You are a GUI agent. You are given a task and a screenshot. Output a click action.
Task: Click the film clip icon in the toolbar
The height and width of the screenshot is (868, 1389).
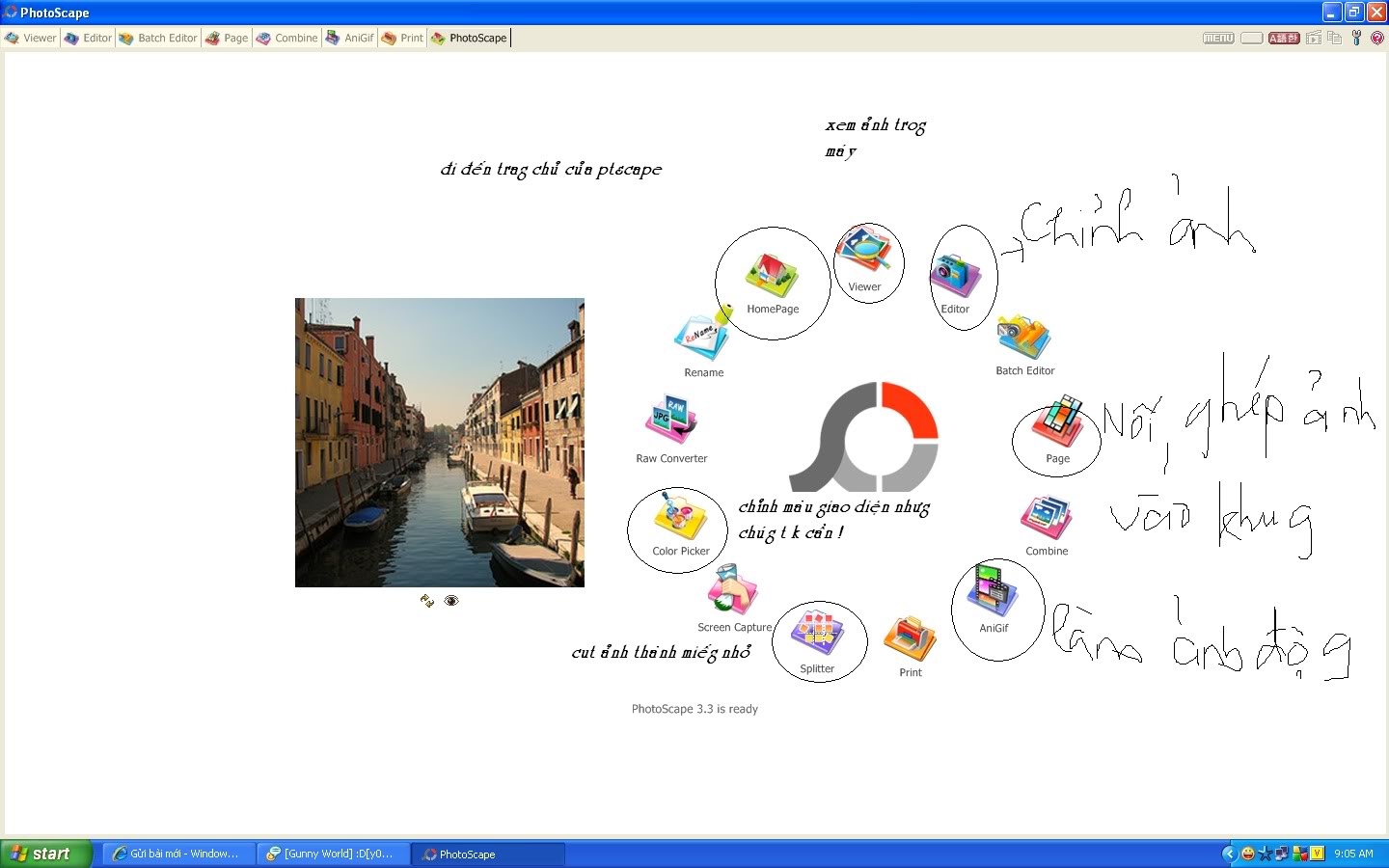(x=1313, y=39)
